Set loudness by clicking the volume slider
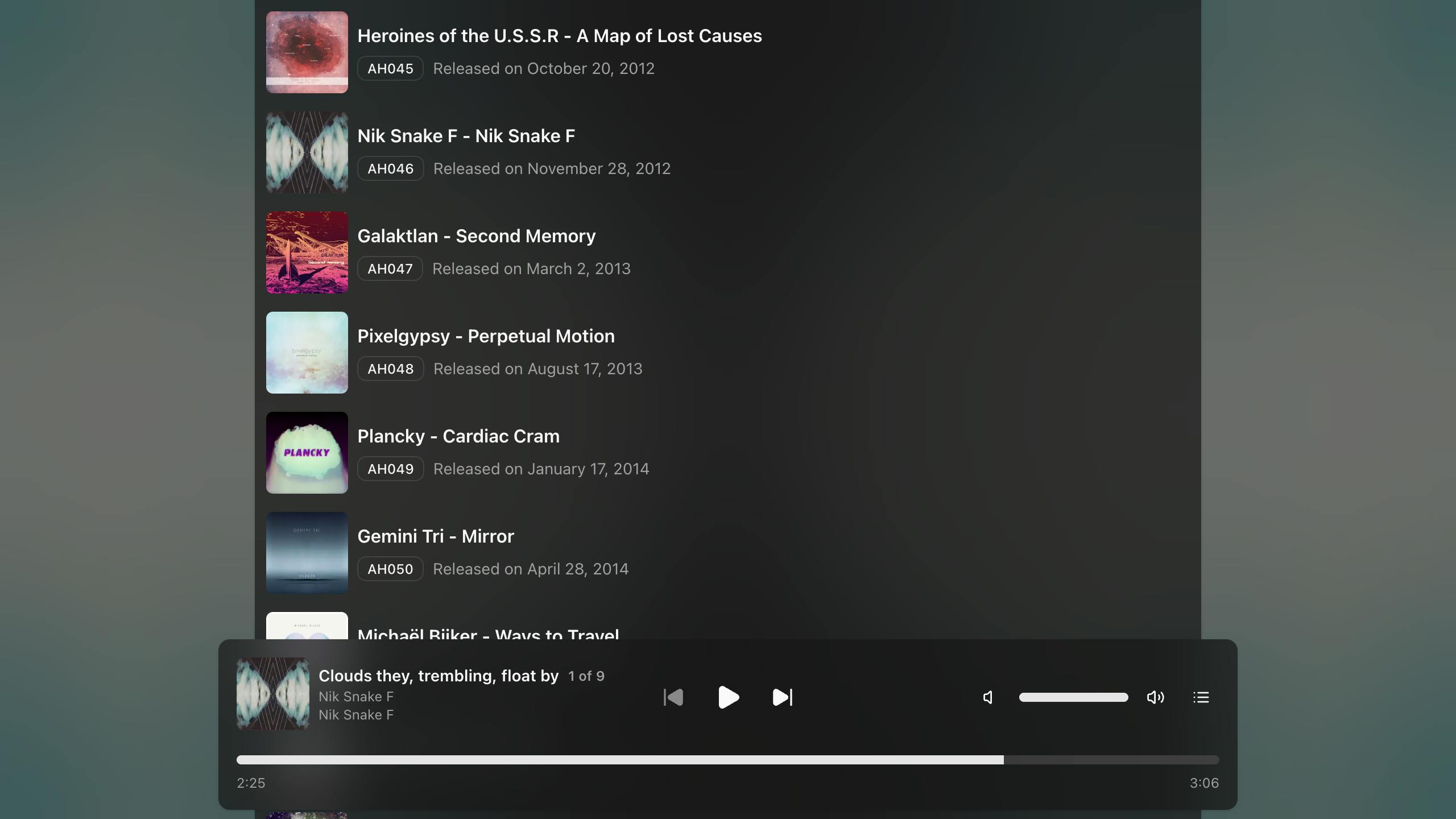The image size is (1456, 819). (x=1073, y=697)
